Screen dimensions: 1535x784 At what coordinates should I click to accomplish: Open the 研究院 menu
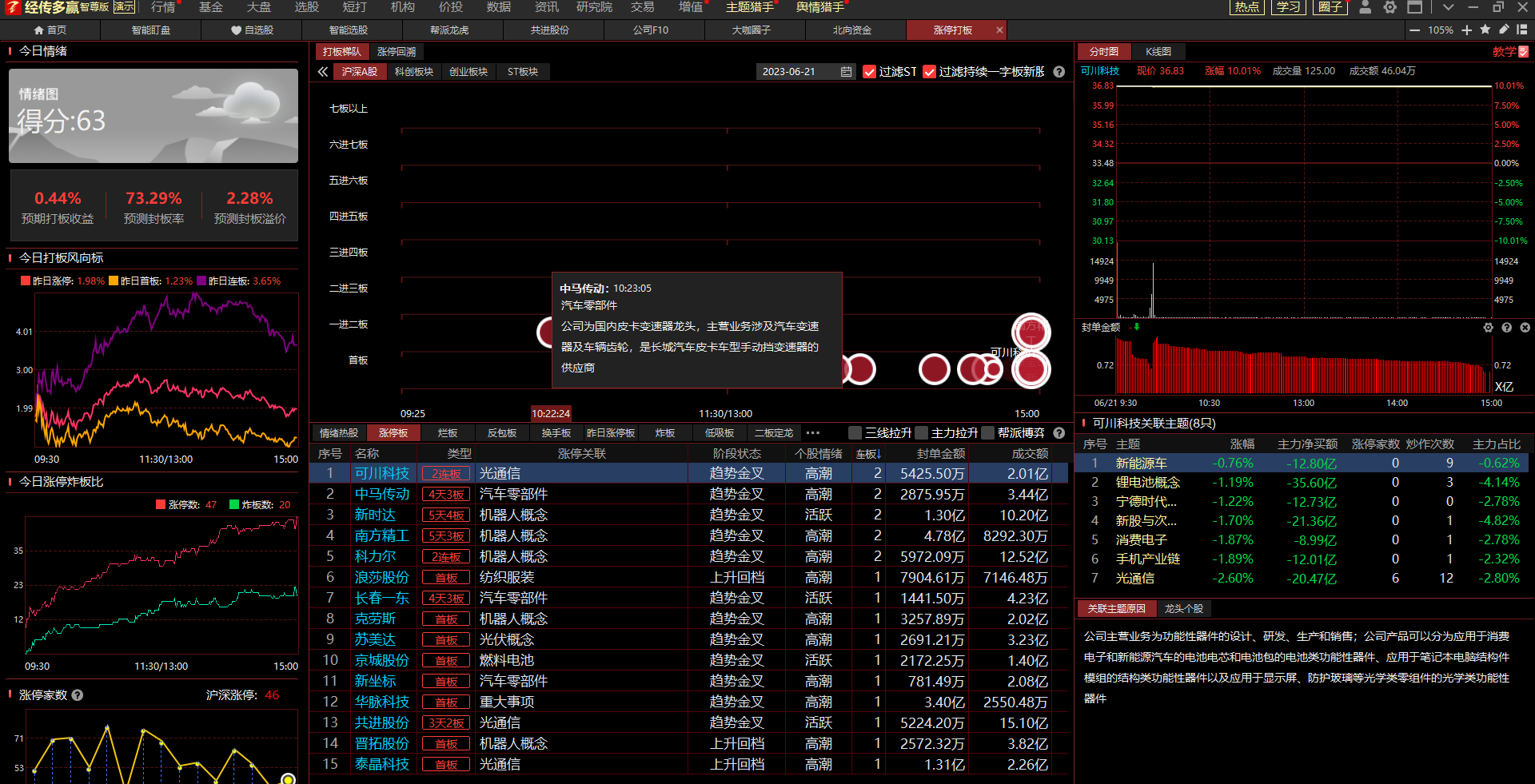click(594, 7)
